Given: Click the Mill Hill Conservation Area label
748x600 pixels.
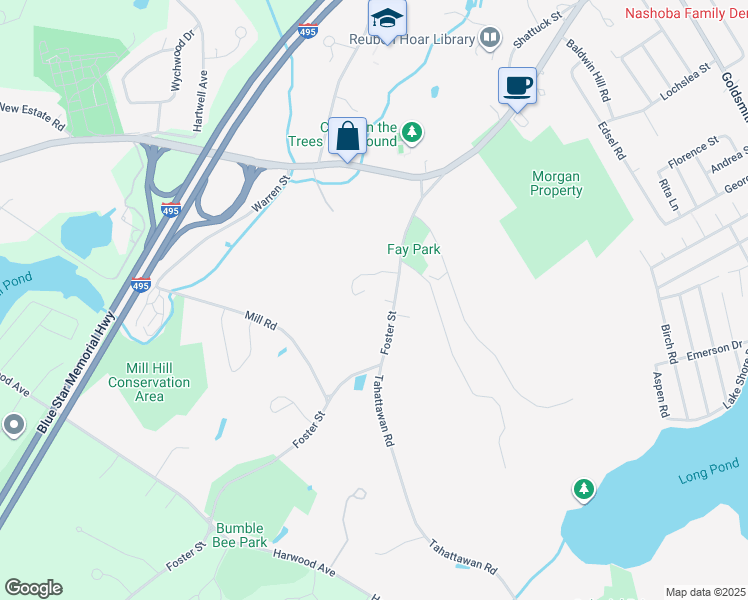Looking at the screenshot, I should click(149, 382).
